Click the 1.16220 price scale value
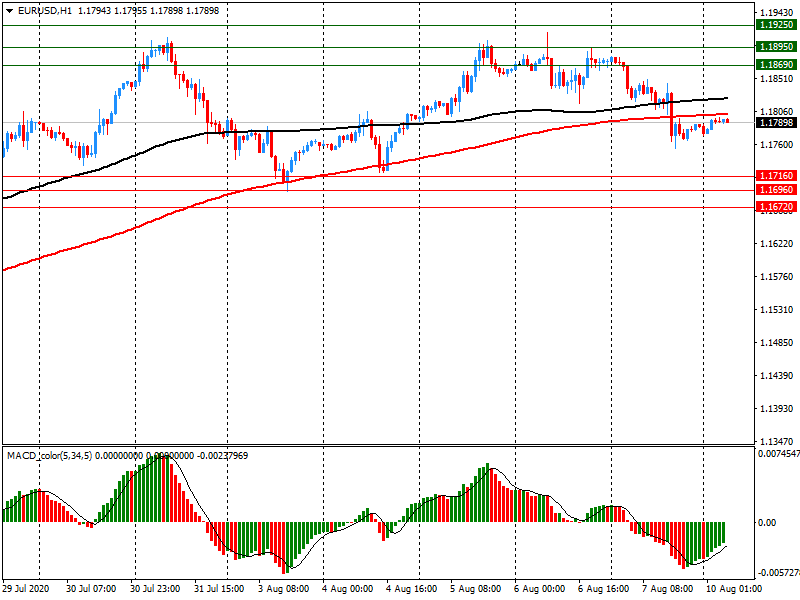800x600 pixels. click(x=777, y=244)
